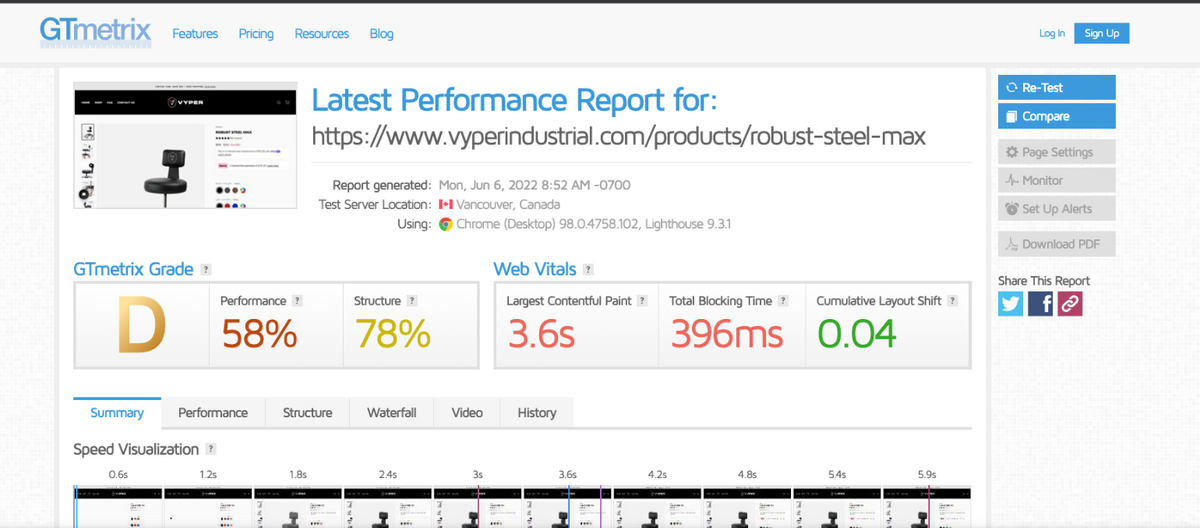This screenshot has height=528, width=1200.
Task: Click the Log In link
Action: coord(1052,33)
